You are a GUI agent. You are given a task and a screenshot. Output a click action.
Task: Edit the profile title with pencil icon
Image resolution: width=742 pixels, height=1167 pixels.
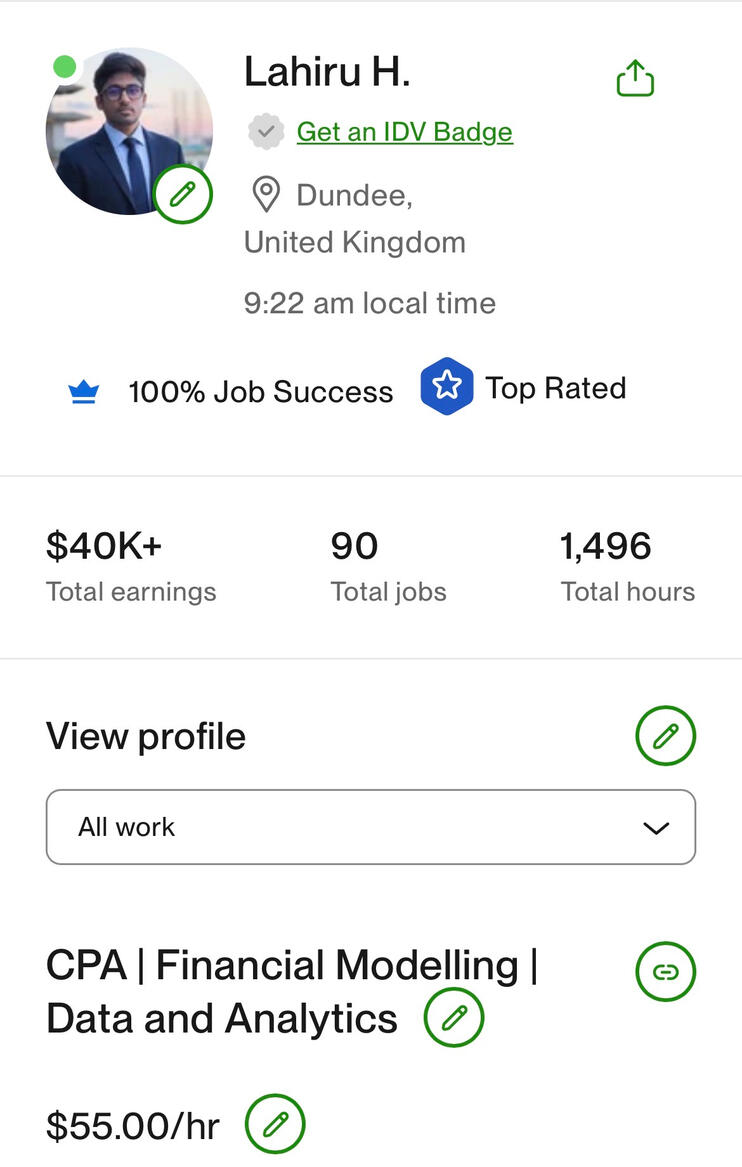point(454,1018)
